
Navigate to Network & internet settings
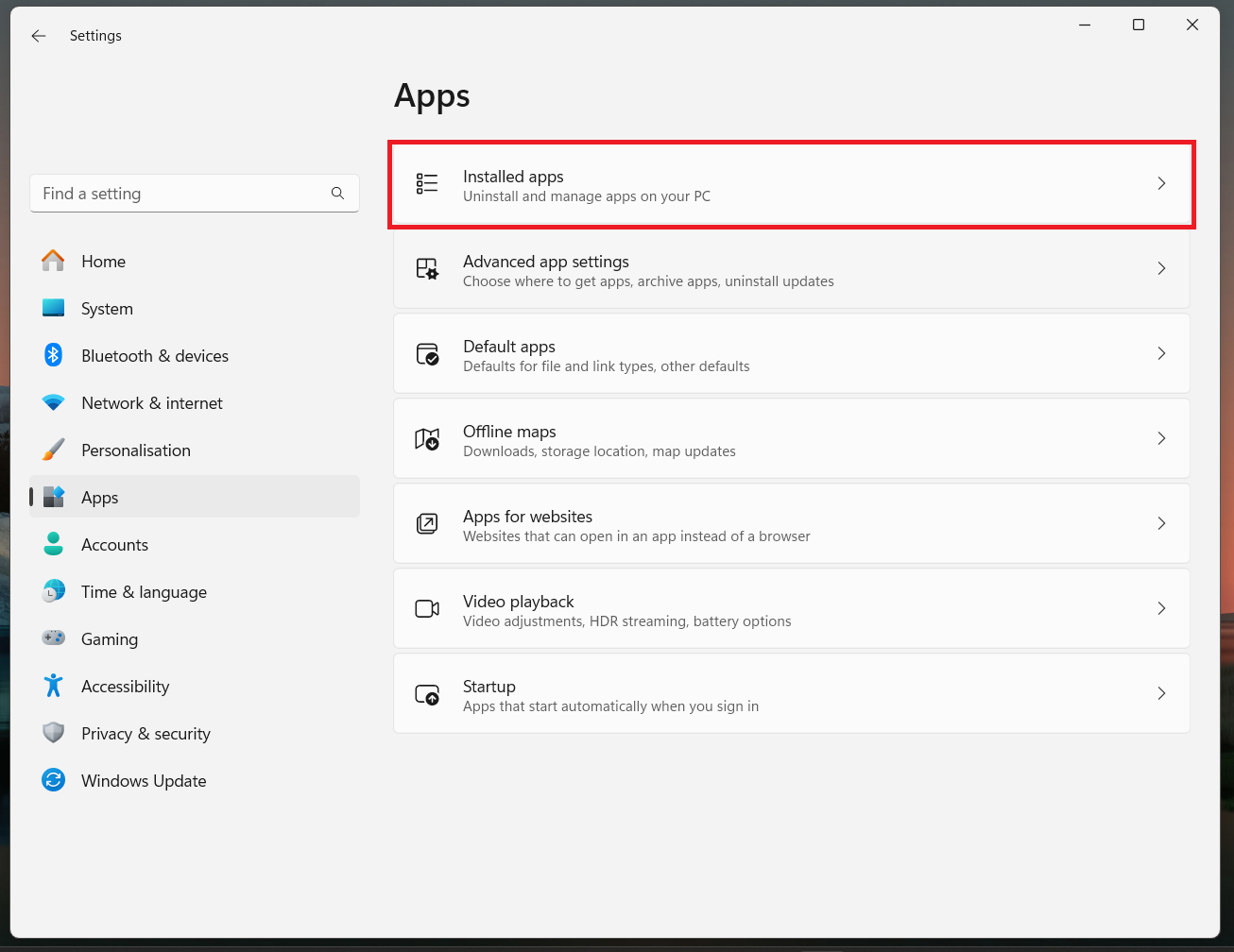pyautogui.click(x=152, y=403)
